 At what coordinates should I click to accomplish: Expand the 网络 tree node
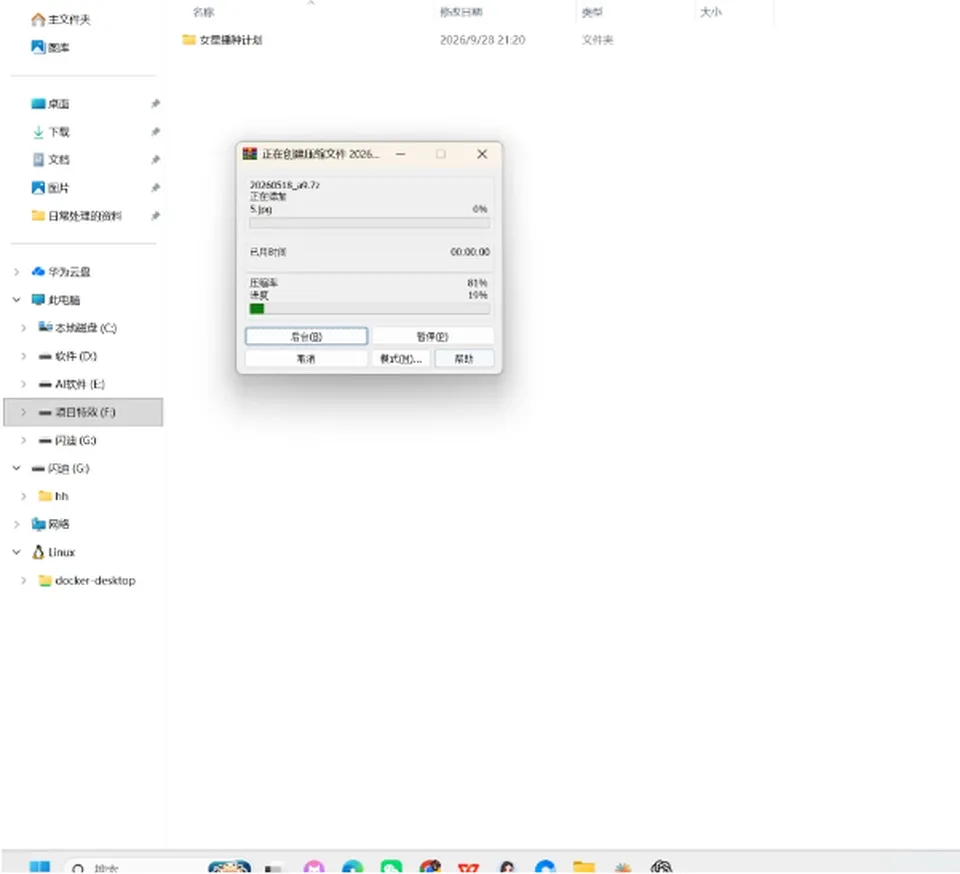click(x=17, y=524)
